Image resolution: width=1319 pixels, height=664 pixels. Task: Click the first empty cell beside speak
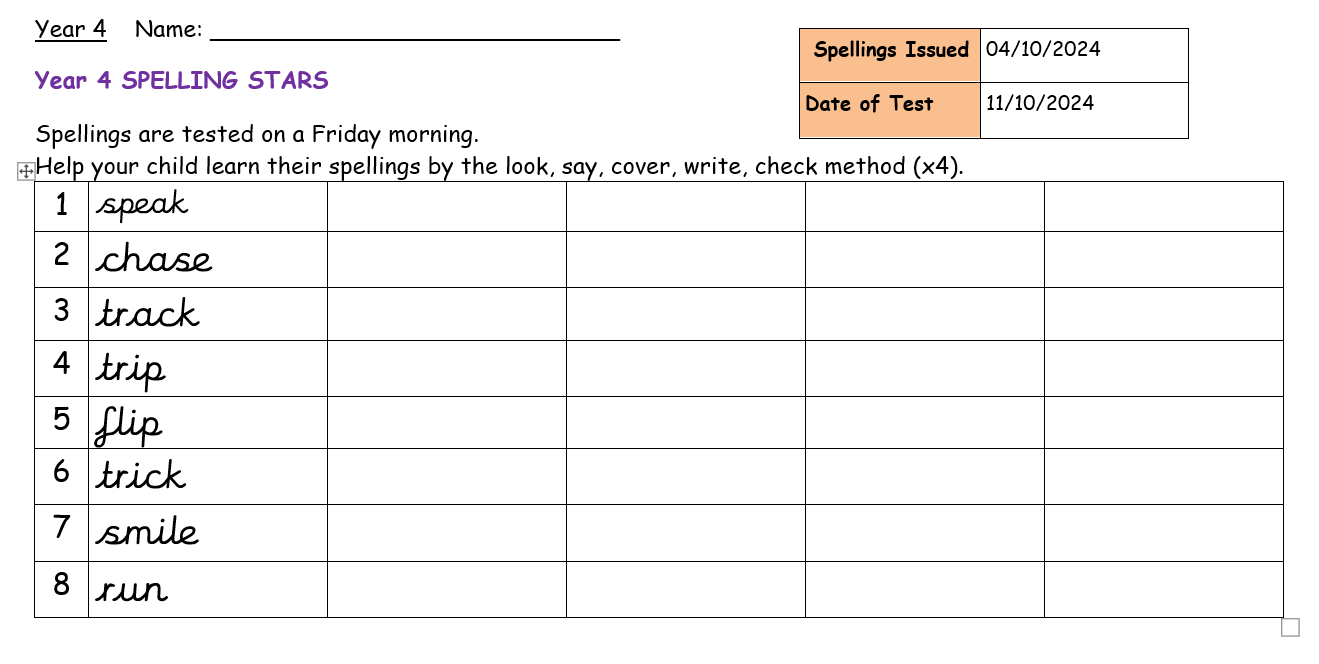[447, 206]
